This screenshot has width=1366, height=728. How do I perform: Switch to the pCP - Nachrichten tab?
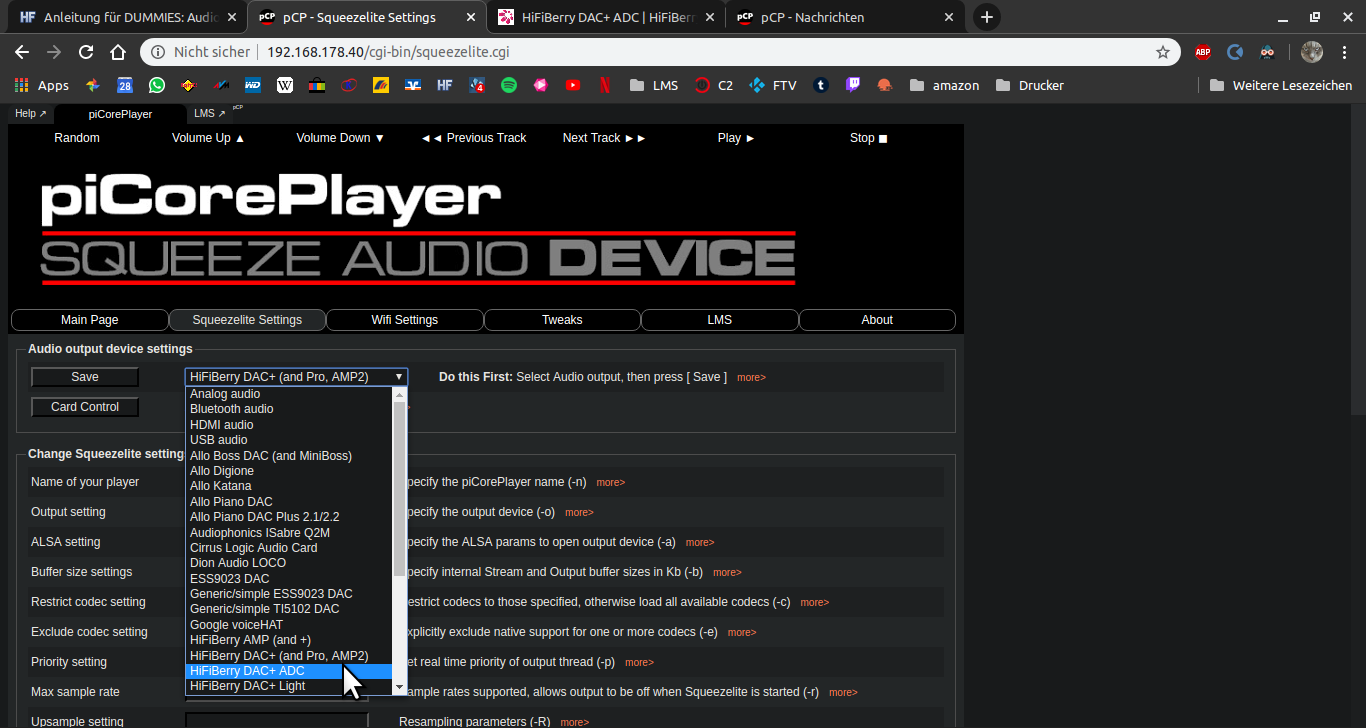844,17
